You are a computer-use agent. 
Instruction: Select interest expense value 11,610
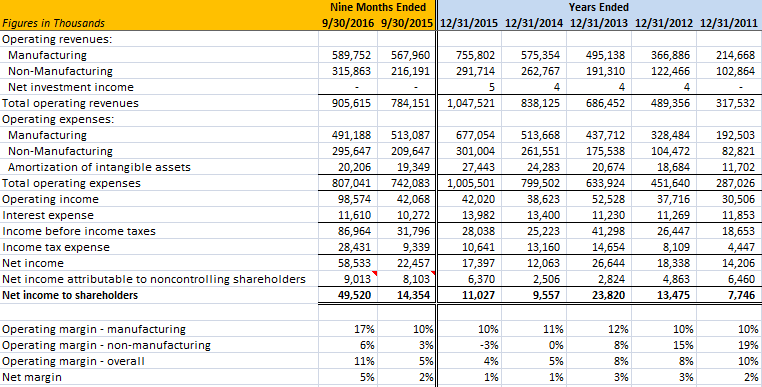click(x=355, y=215)
